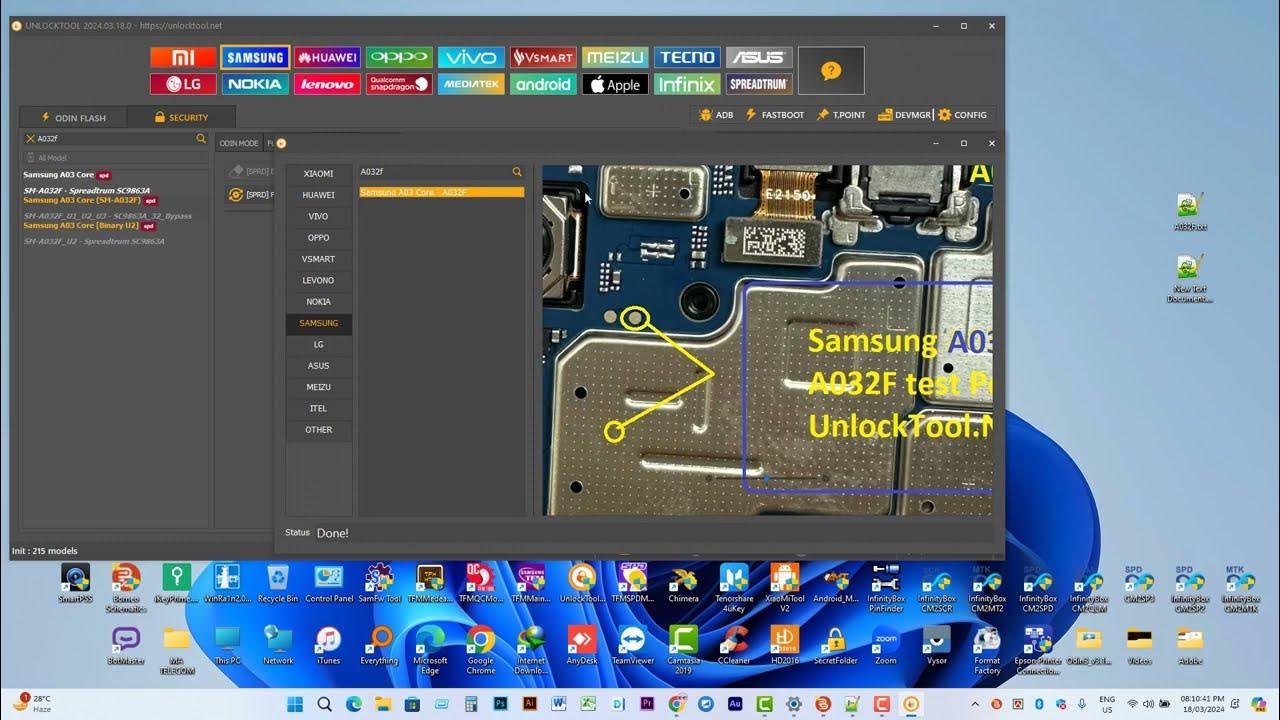1280x720 pixels.
Task: Select the Vsmart brand logo
Action: point(543,58)
